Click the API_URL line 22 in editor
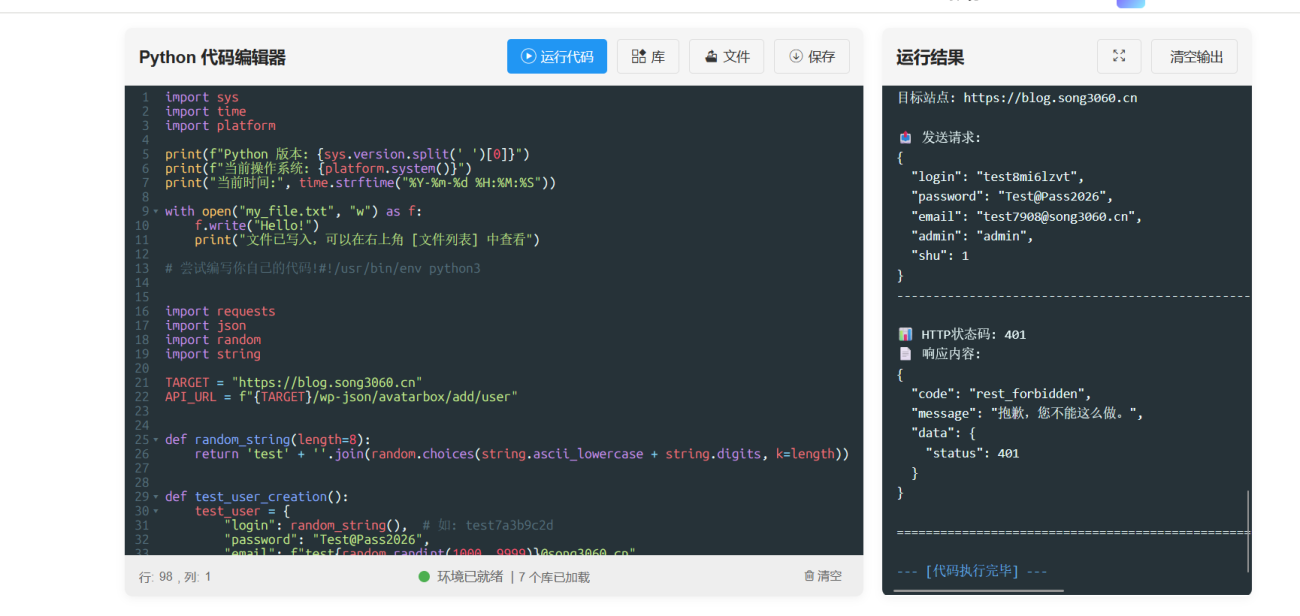Image resolution: width=1300 pixels, height=616 pixels. [341, 397]
